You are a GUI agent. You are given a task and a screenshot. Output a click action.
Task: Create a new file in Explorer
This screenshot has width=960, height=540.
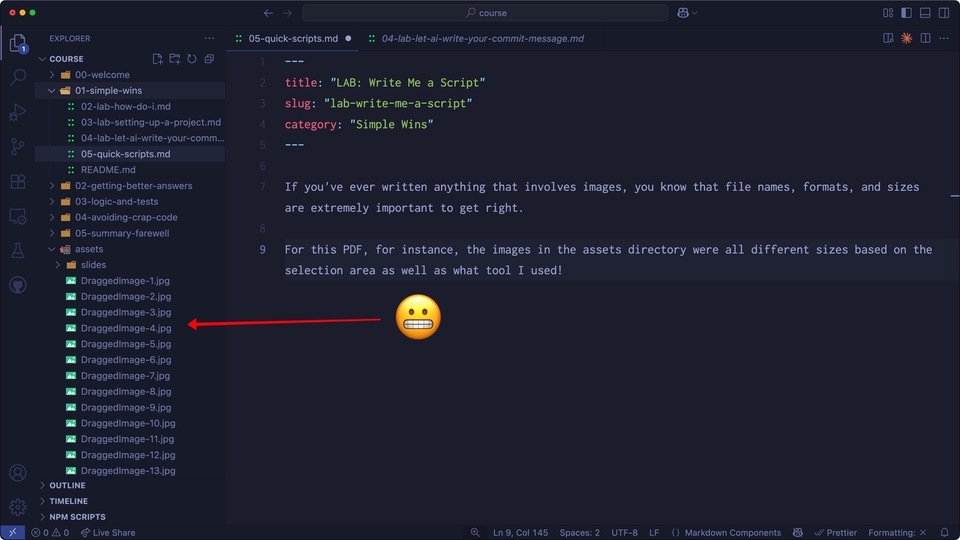point(157,59)
